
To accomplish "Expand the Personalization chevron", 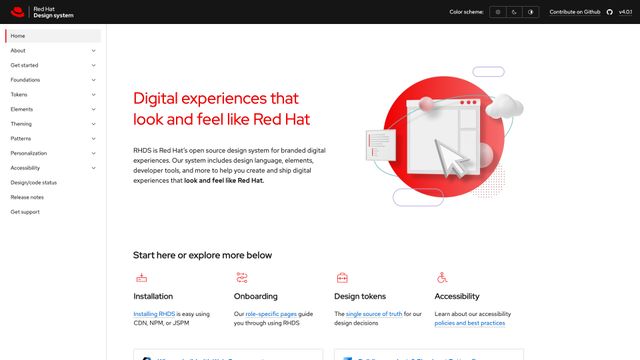I will (93, 153).
